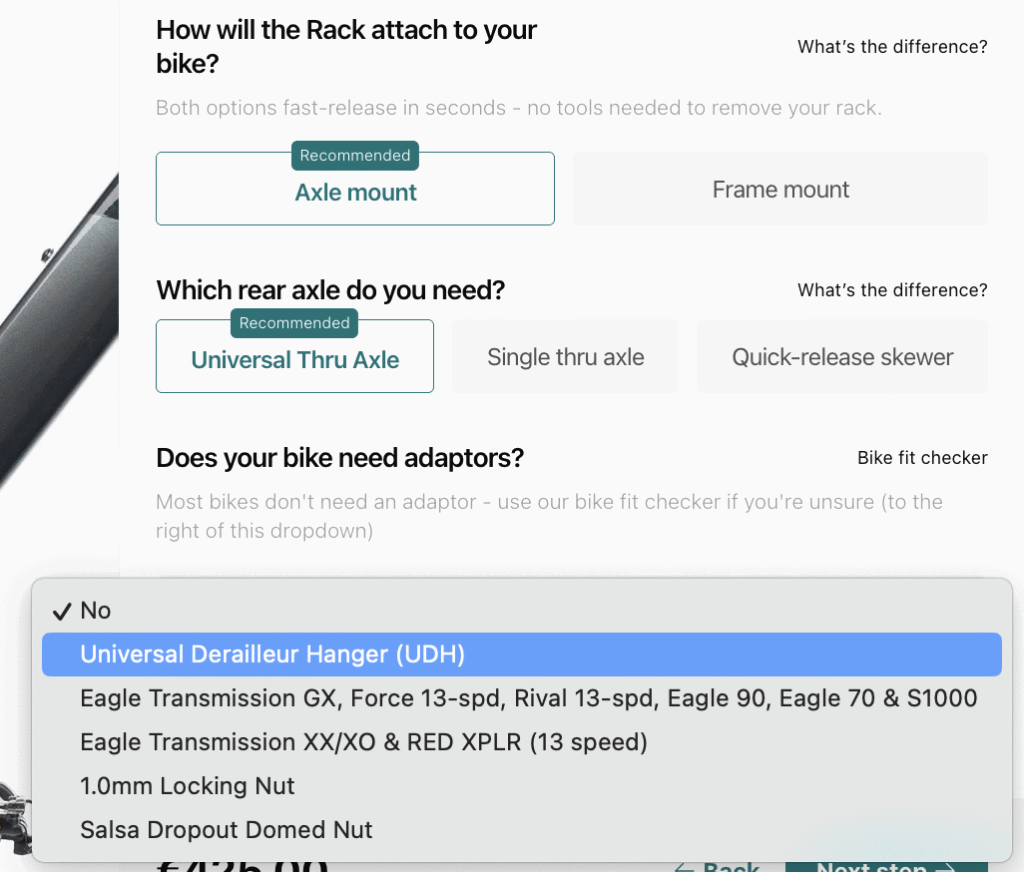The width and height of the screenshot is (1024, 872).
Task: Choose Frame mount attachment
Action: tap(780, 189)
